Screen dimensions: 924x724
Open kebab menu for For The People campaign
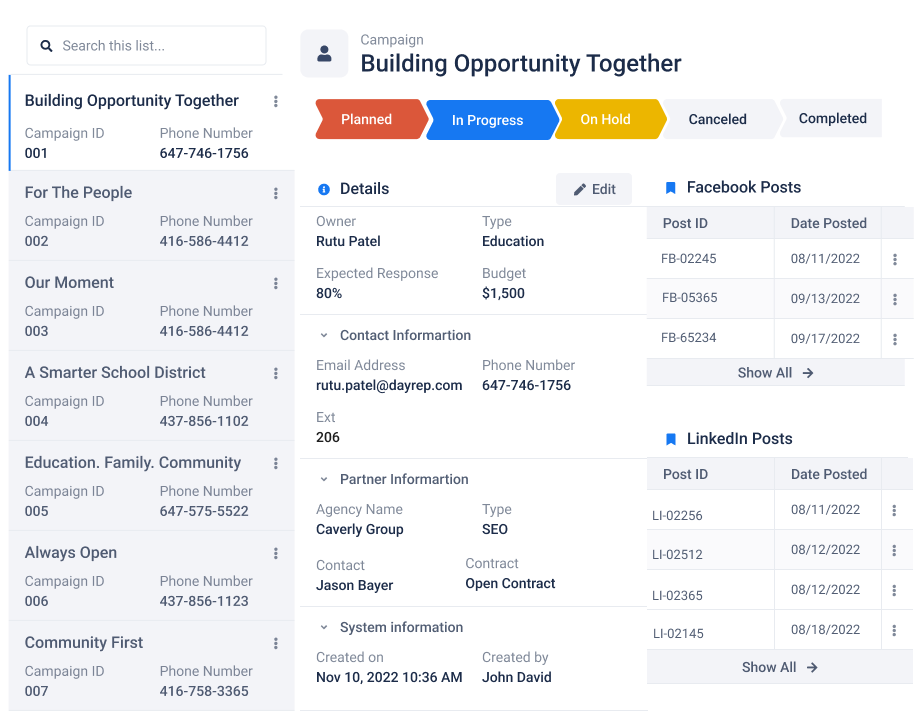(x=275, y=193)
